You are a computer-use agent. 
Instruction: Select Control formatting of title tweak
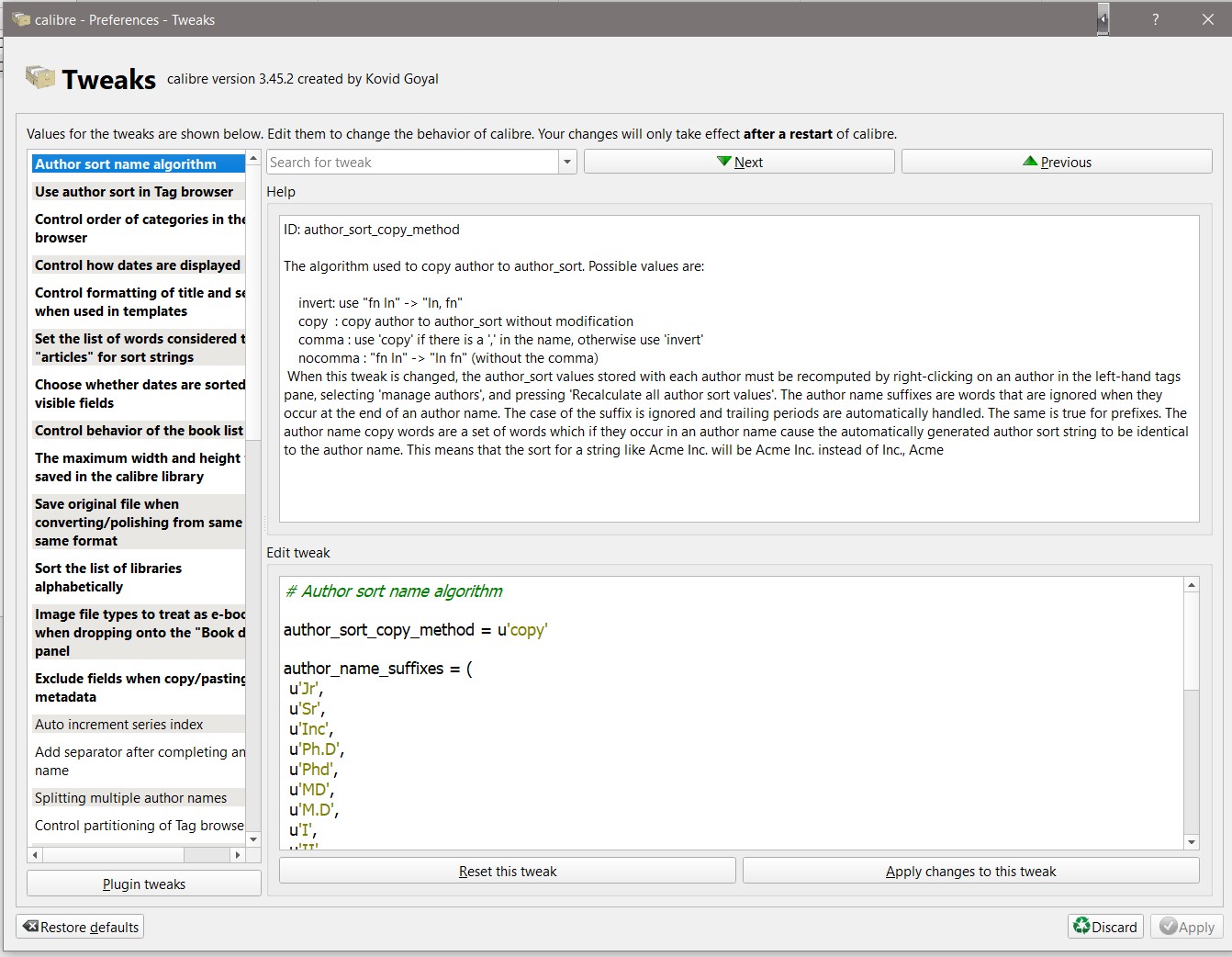tap(138, 301)
